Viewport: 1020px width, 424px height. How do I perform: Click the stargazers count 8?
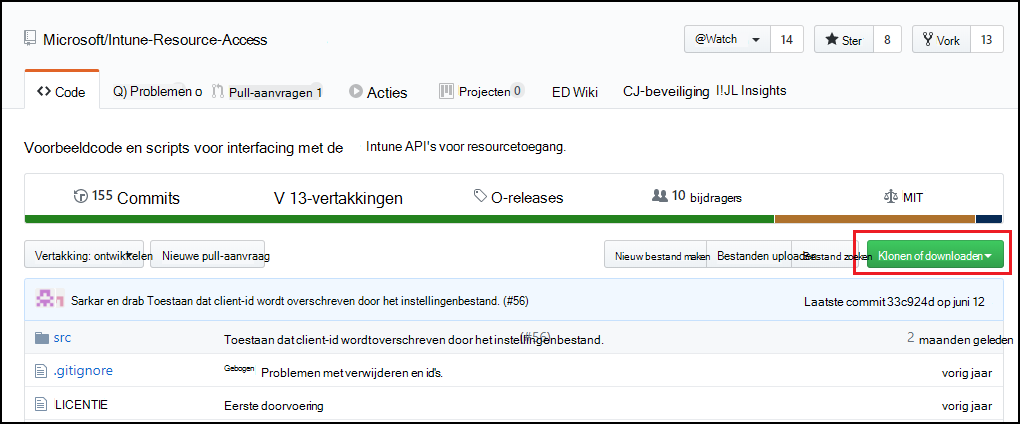pyautogui.click(x=887, y=40)
